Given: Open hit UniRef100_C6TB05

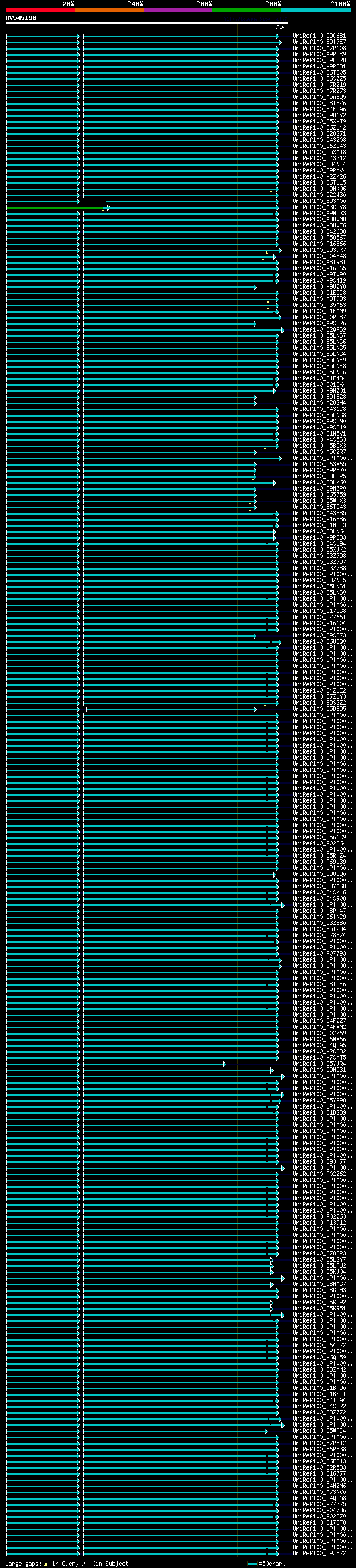Looking at the screenshot, I should 319,72.
